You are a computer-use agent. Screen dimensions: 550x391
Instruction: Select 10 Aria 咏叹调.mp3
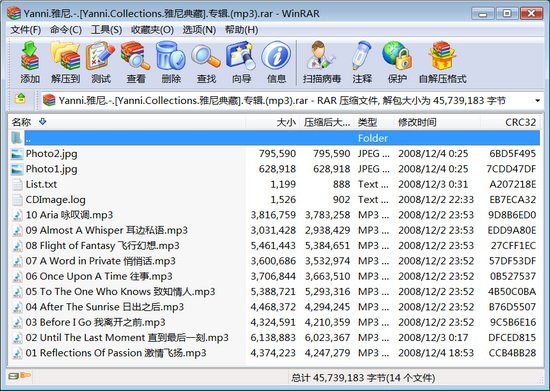274,215
